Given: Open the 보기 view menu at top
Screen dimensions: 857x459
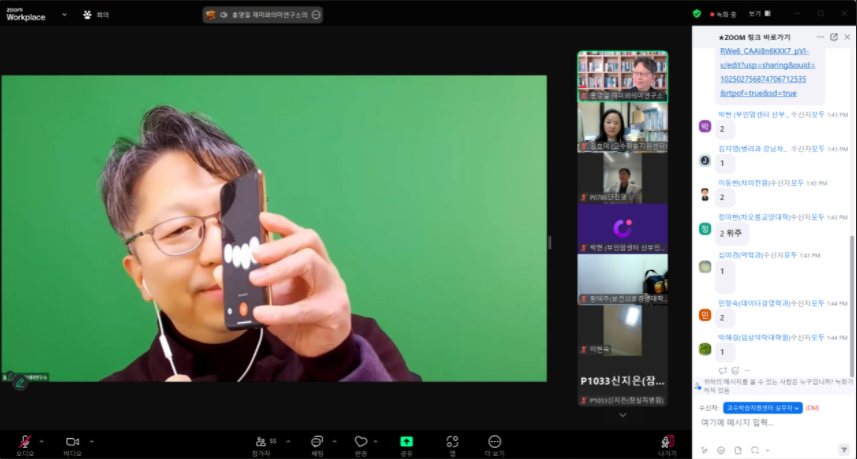Looking at the screenshot, I should pos(757,14).
